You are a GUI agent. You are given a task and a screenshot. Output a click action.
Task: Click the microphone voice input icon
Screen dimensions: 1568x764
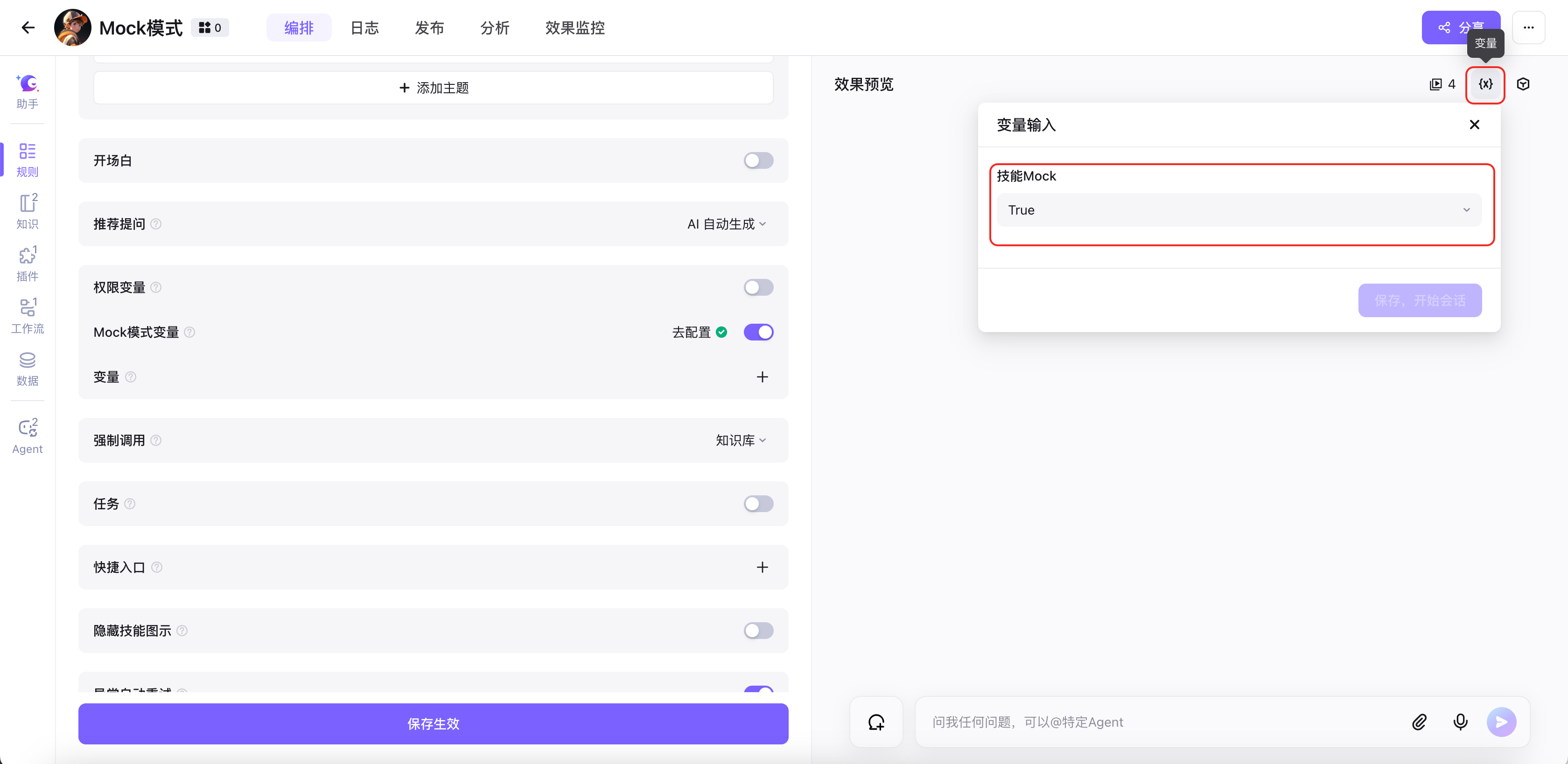pos(1460,722)
